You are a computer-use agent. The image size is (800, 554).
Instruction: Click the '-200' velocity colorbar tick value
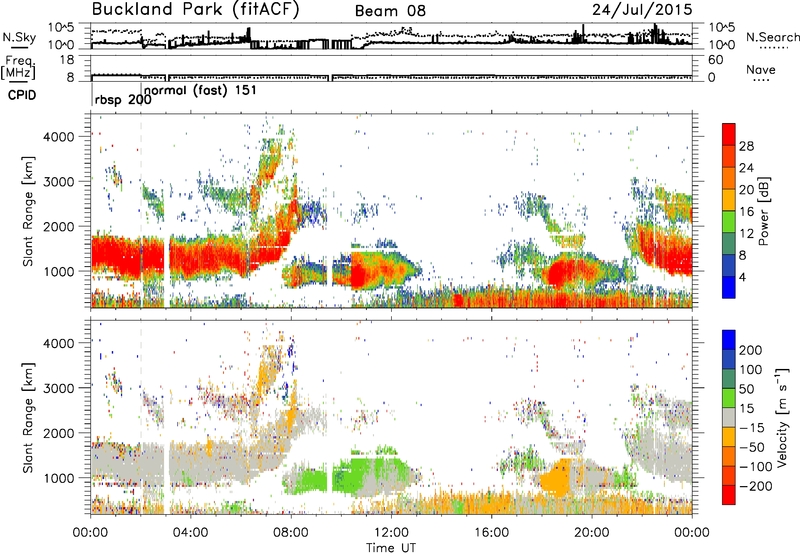pyautogui.click(x=756, y=486)
